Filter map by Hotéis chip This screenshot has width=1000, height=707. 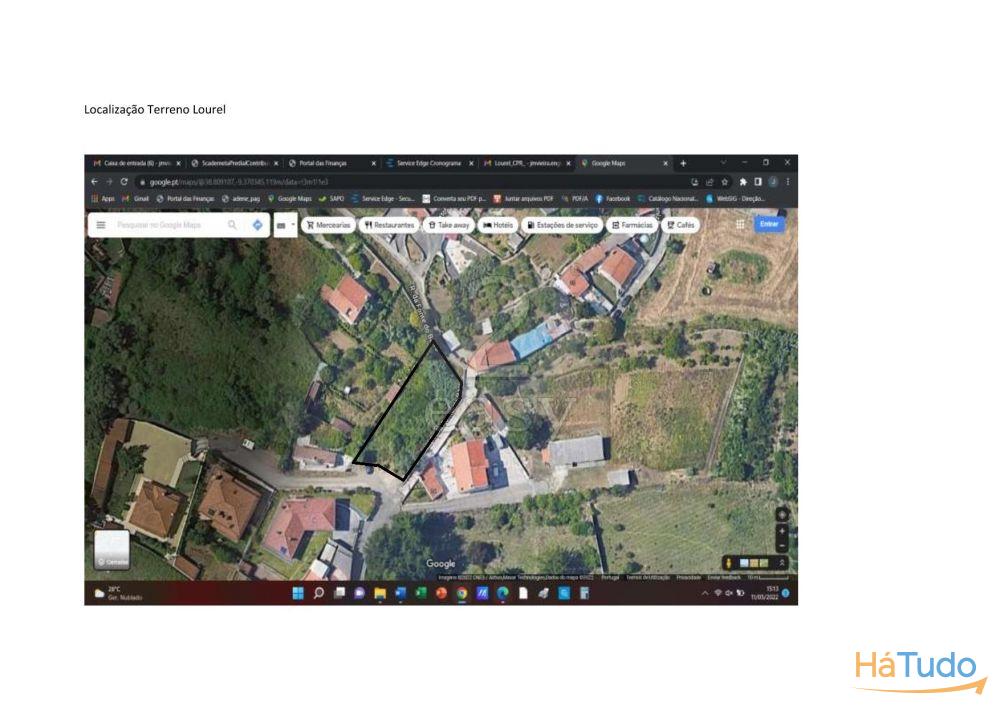click(x=498, y=225)
